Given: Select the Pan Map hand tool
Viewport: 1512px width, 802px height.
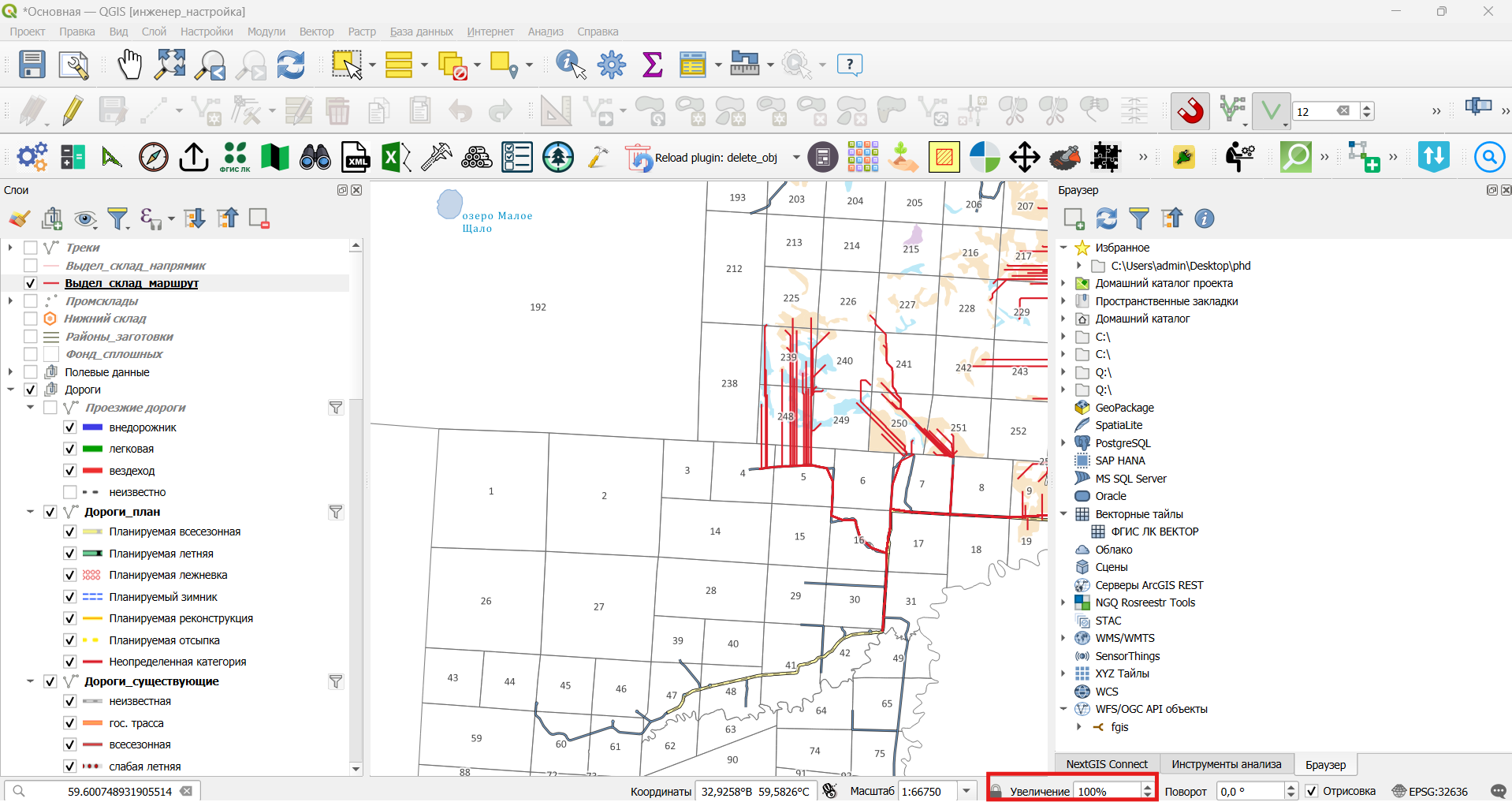Looking at the screenshot, I should [129, 65].
